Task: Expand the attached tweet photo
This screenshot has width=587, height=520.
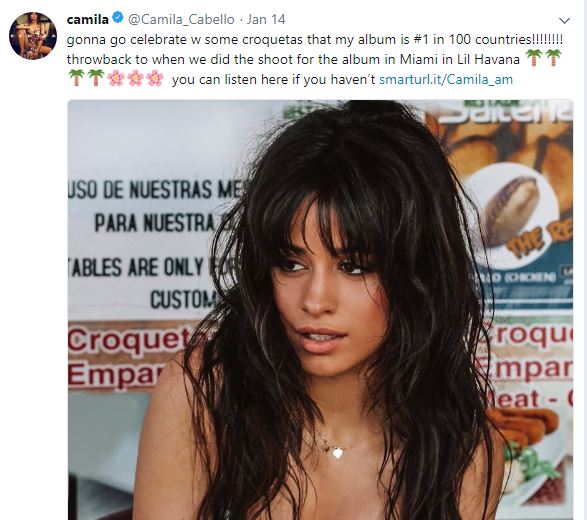Action: [320, 310]
